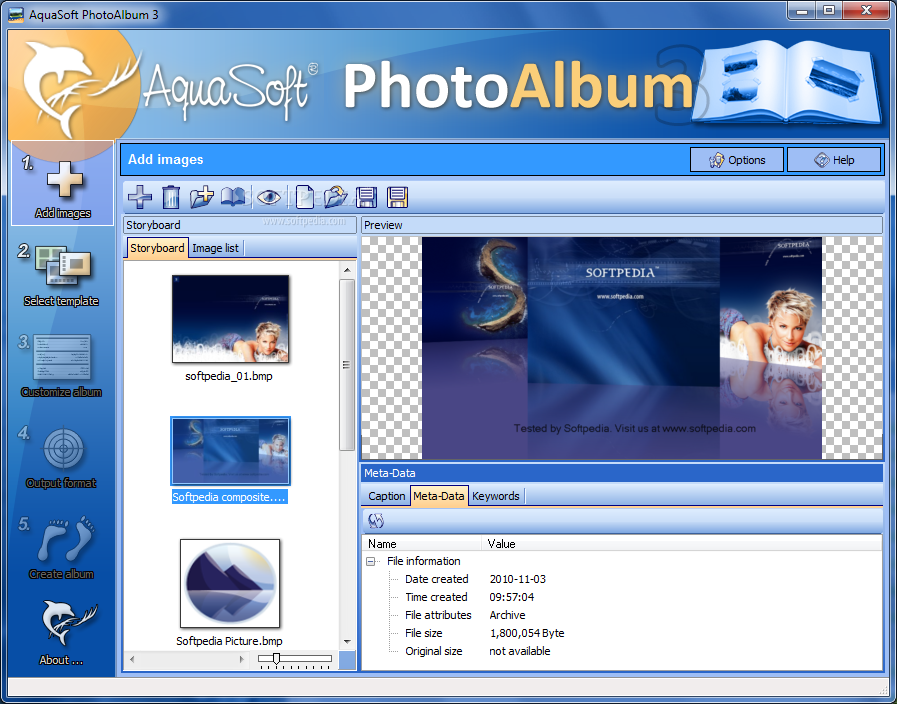Click the AquaSoft PhotoAlbum title bar icon
Screen dimensions: 897x704
16,14
